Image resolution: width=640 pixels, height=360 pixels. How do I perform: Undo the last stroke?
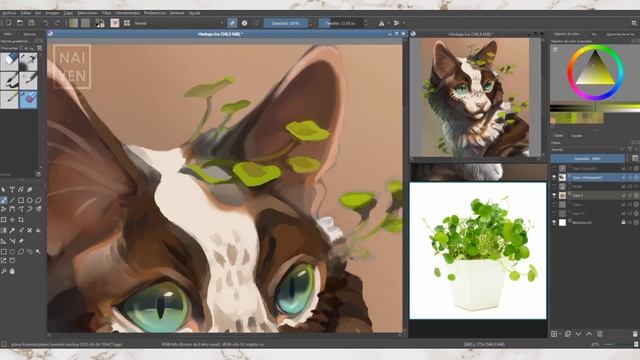[x=46, y=23]
